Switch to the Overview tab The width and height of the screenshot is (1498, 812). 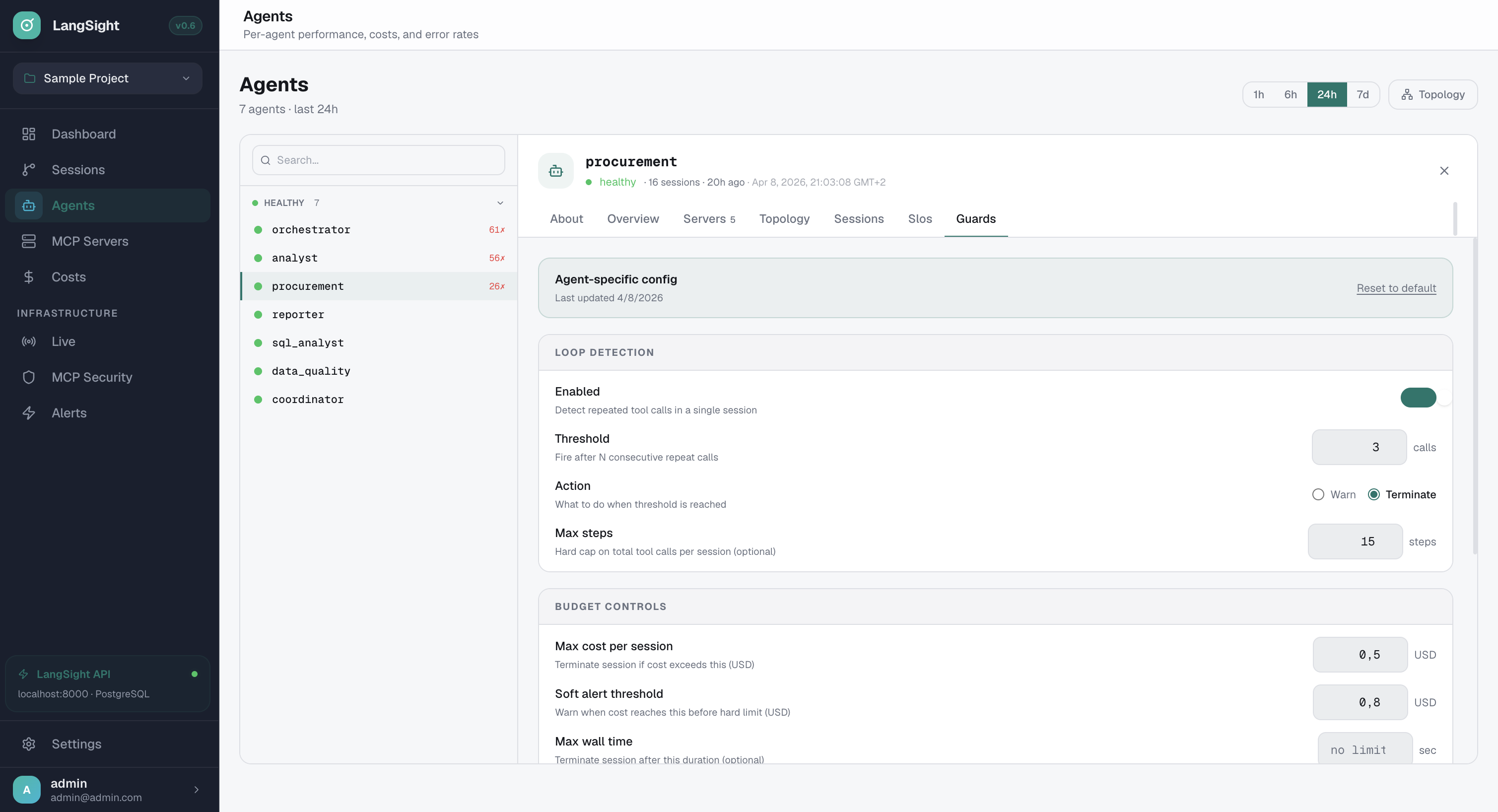coord(633,219)
